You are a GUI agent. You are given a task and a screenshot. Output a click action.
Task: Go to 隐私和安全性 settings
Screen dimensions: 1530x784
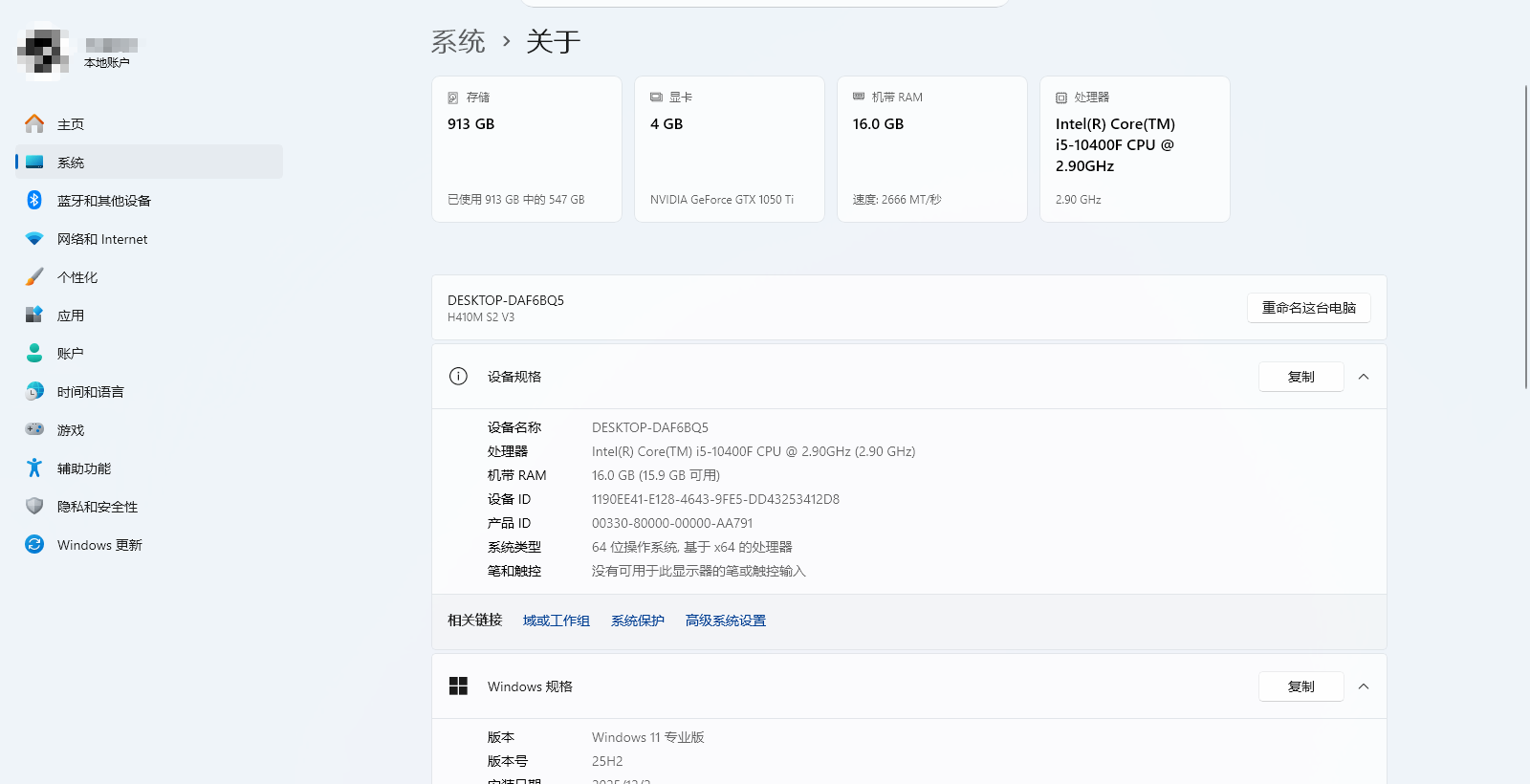[x=149, y=506]
